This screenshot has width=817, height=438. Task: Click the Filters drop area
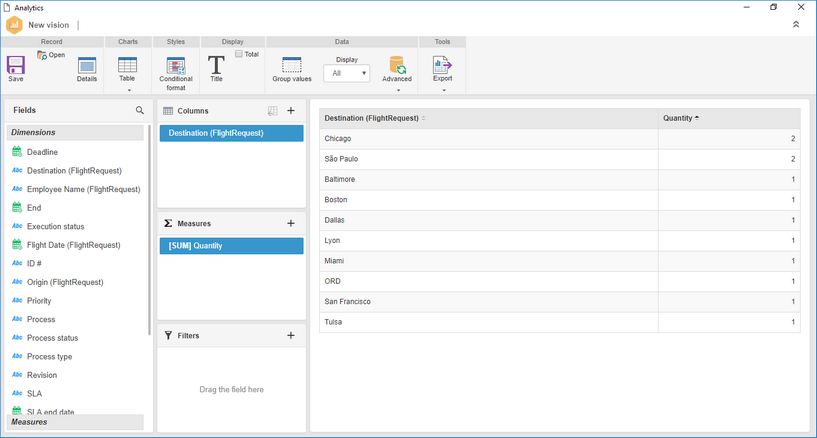coord(231,389)
